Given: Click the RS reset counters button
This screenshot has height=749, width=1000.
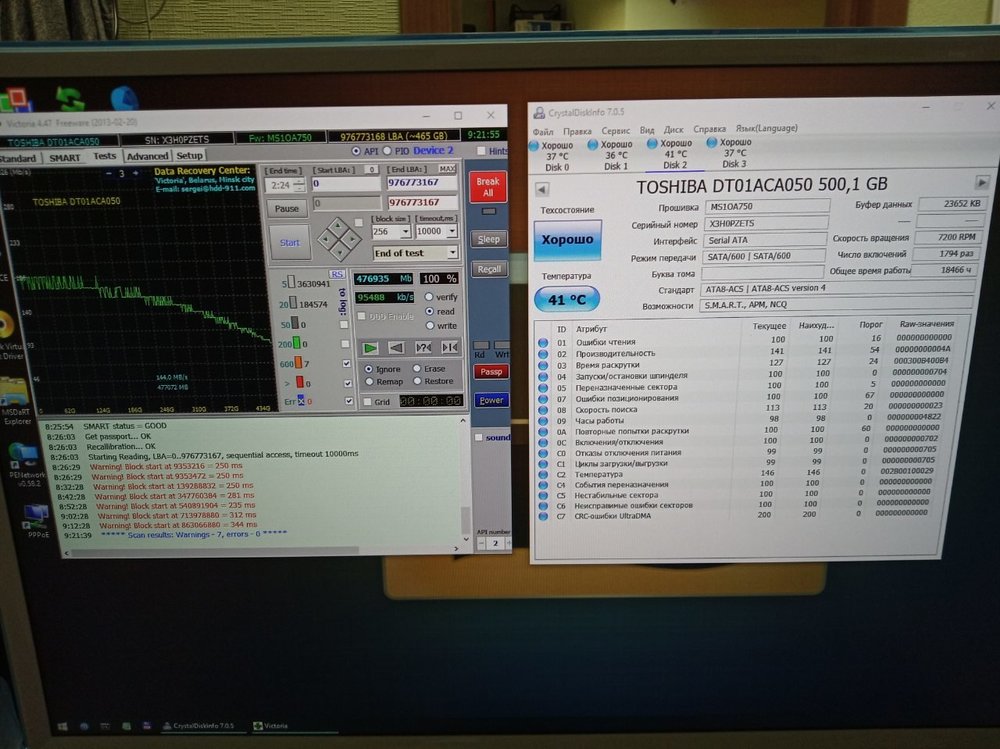Looking at the screenshot, I should pyautogui.click(x=337, y=274).
